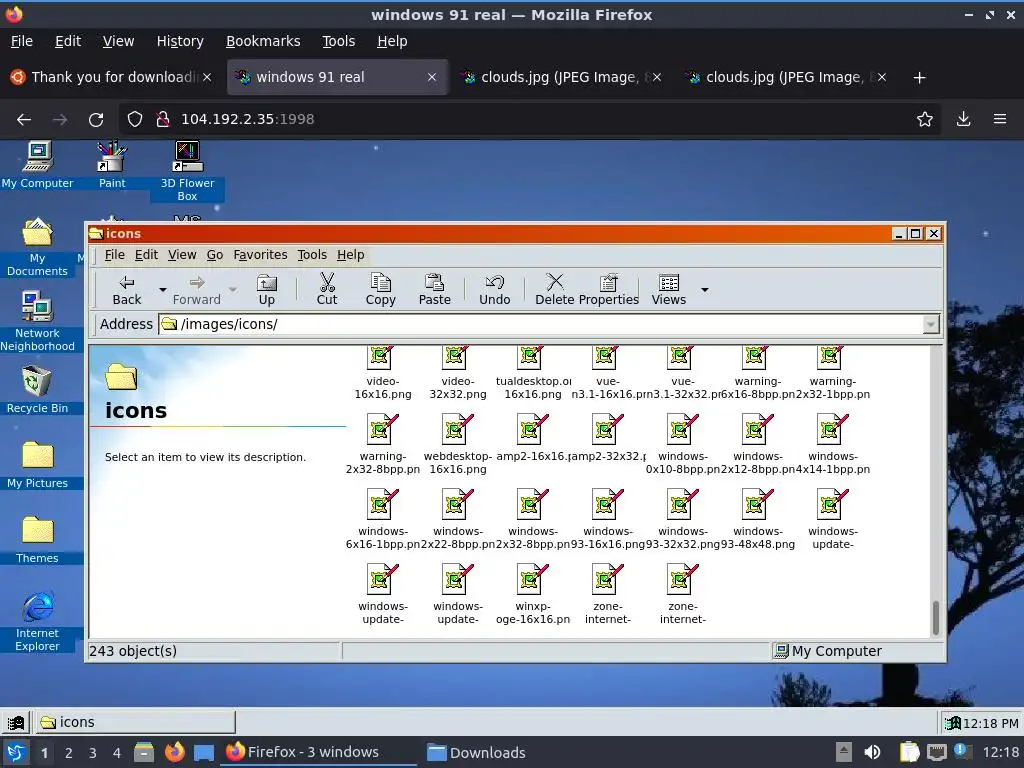Image resolution: width=1024 pixels, height=768 pixels.
Task: Open the Back history dropdown arrow
Action: [x=163, y=289]
